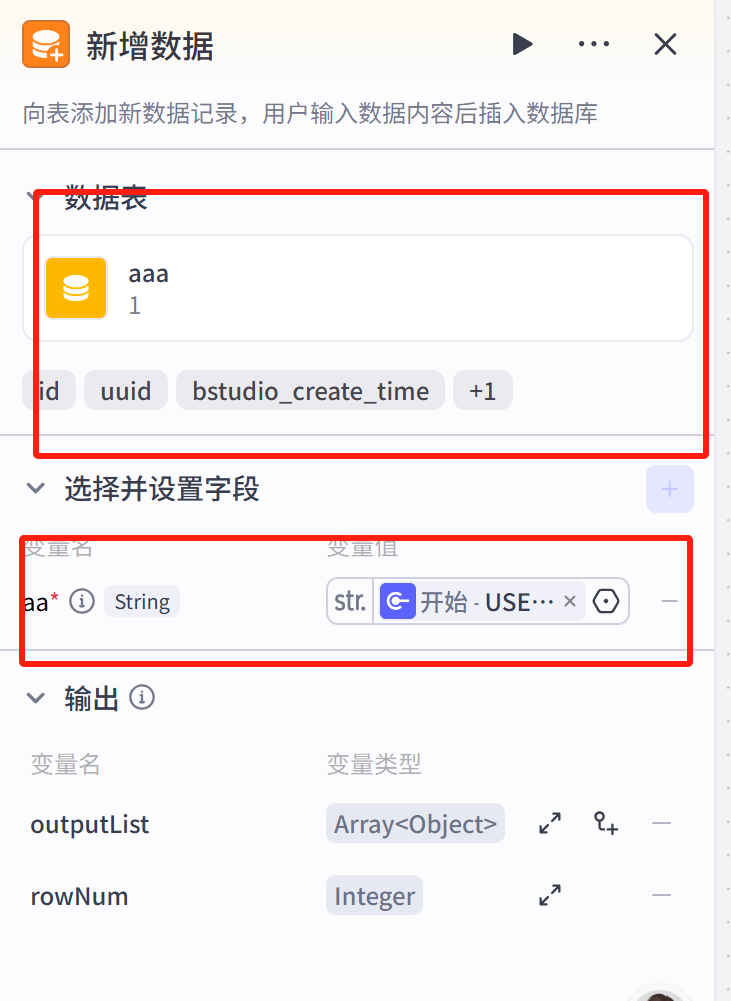Collapse the 选择并设置字段 section

[36, 489]
